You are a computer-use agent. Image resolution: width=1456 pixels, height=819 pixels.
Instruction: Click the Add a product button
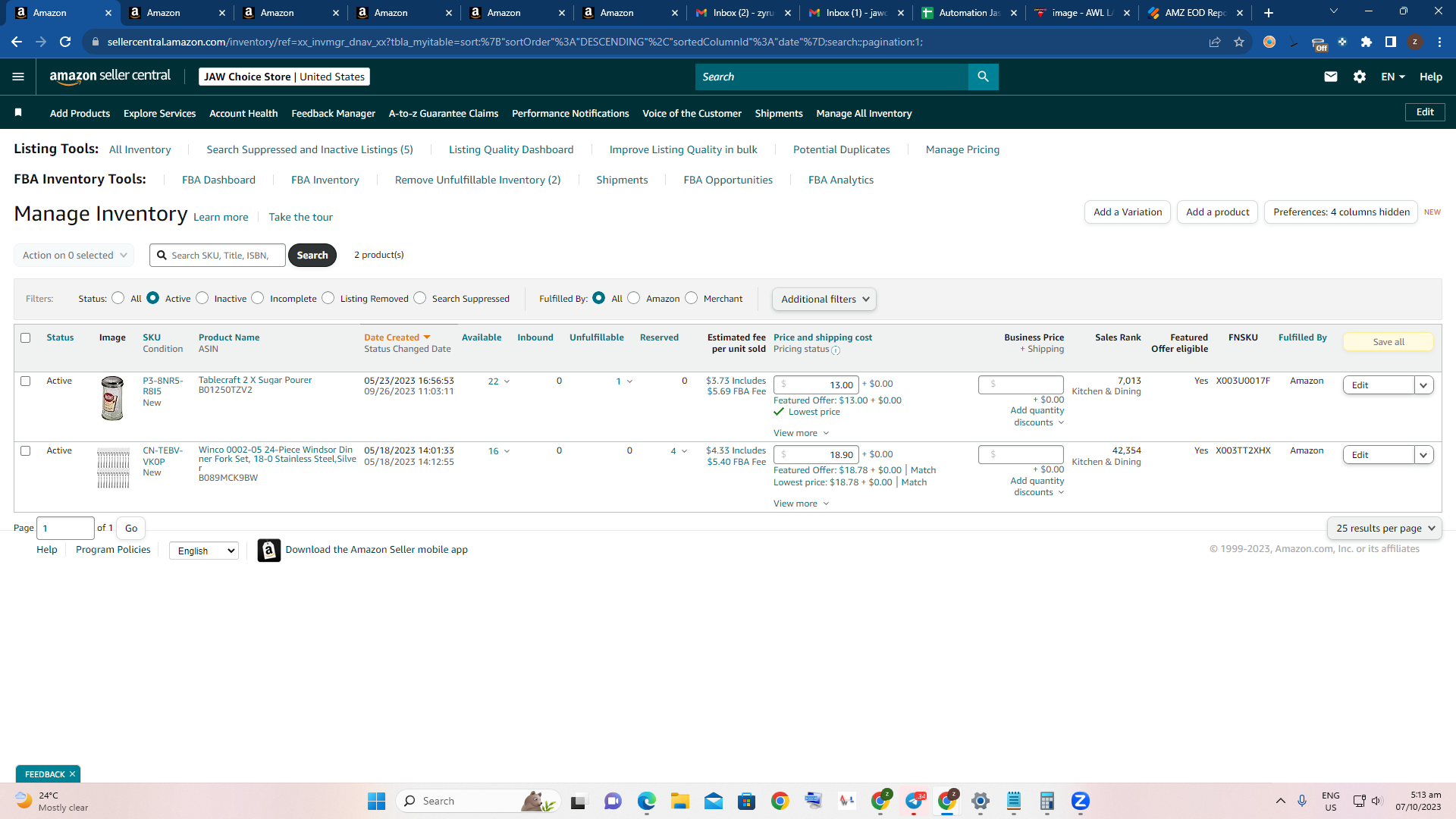1218,212
